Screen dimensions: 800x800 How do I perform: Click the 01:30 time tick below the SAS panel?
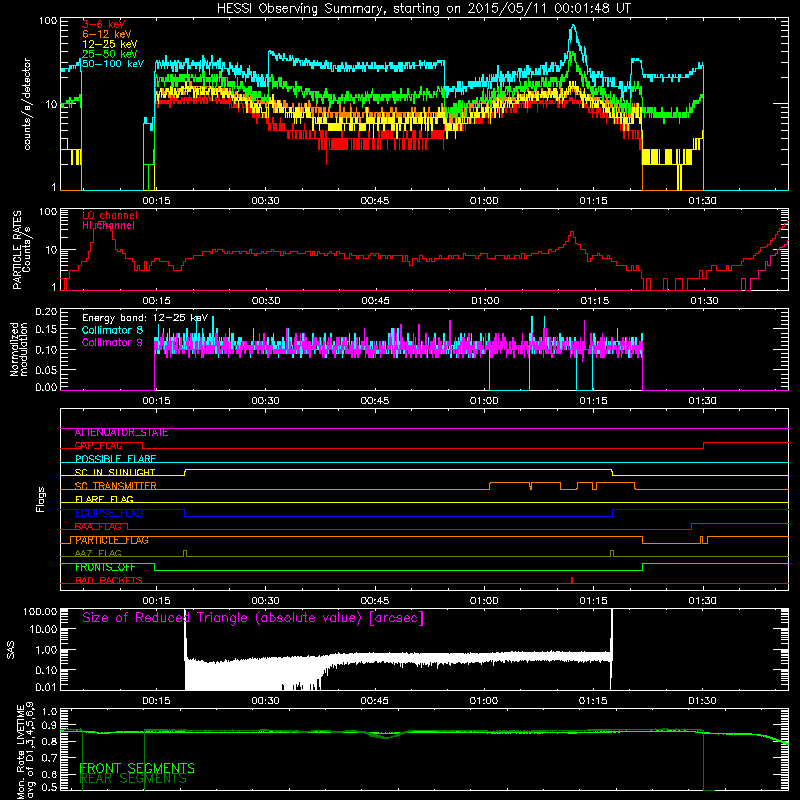pos(702,701)
